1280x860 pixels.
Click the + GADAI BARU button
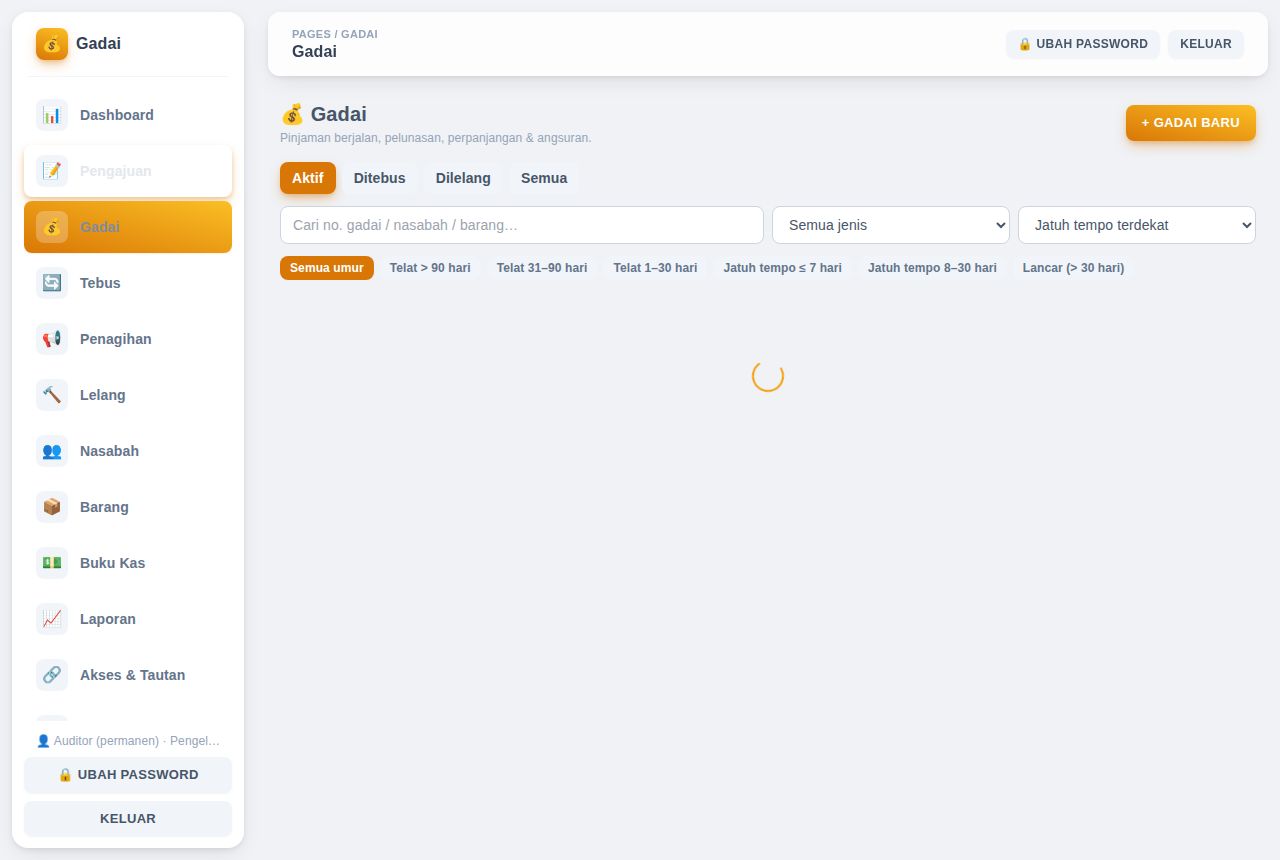1191,123
